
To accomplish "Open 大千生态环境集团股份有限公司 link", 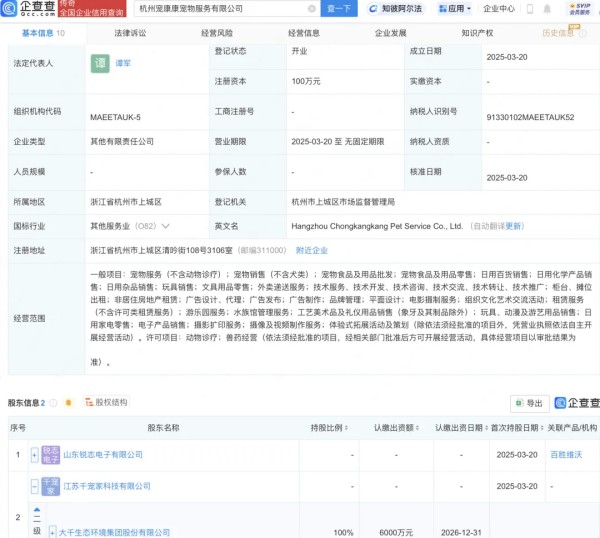I will (114, 533).
